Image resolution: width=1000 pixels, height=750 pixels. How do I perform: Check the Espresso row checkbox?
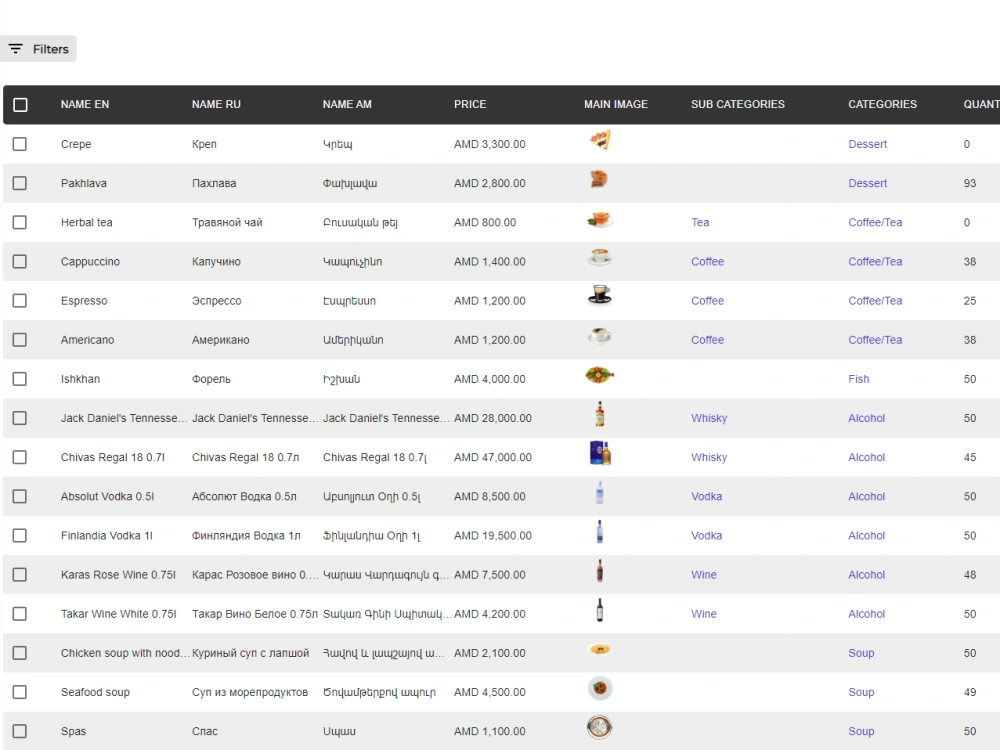20,300
